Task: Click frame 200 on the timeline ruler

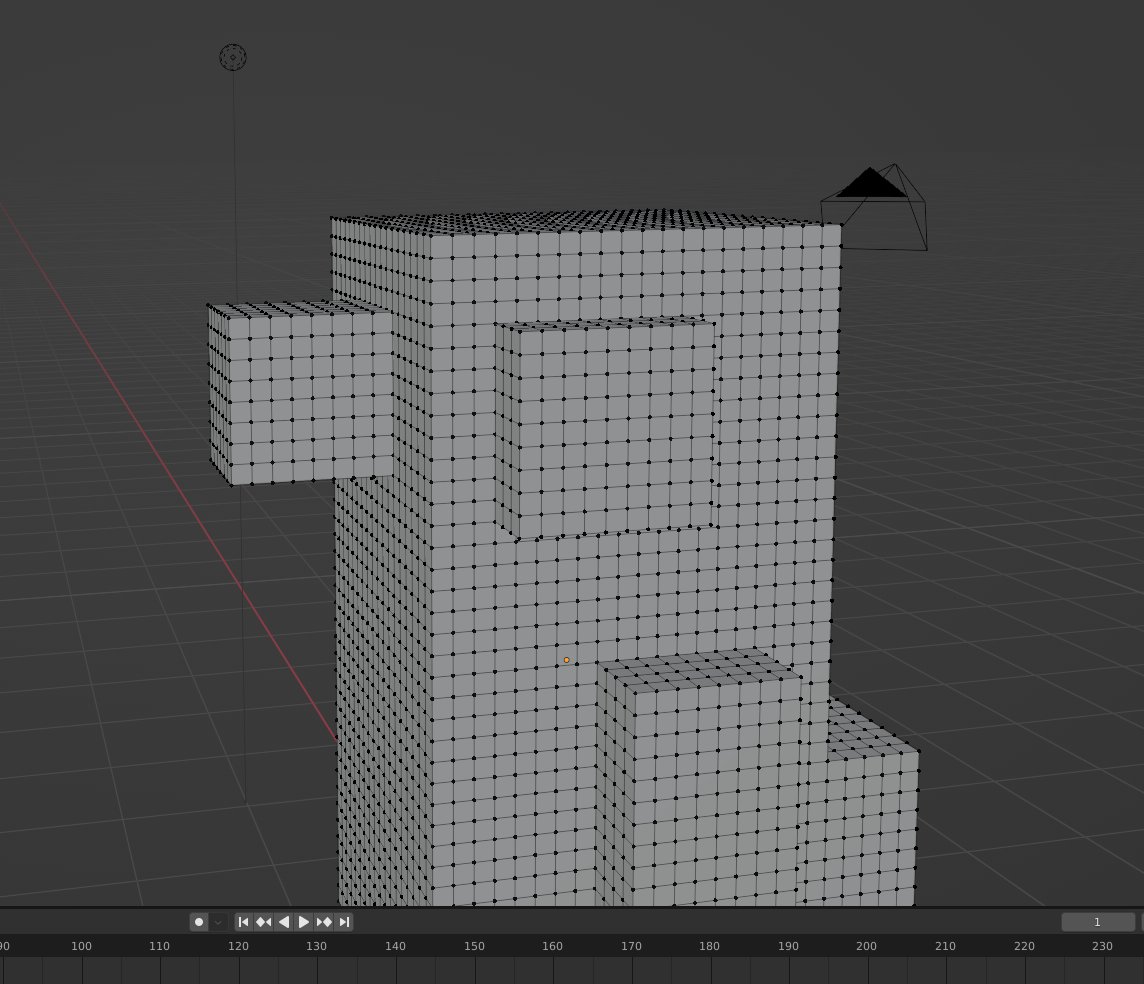Action: [x=866, y=946]
